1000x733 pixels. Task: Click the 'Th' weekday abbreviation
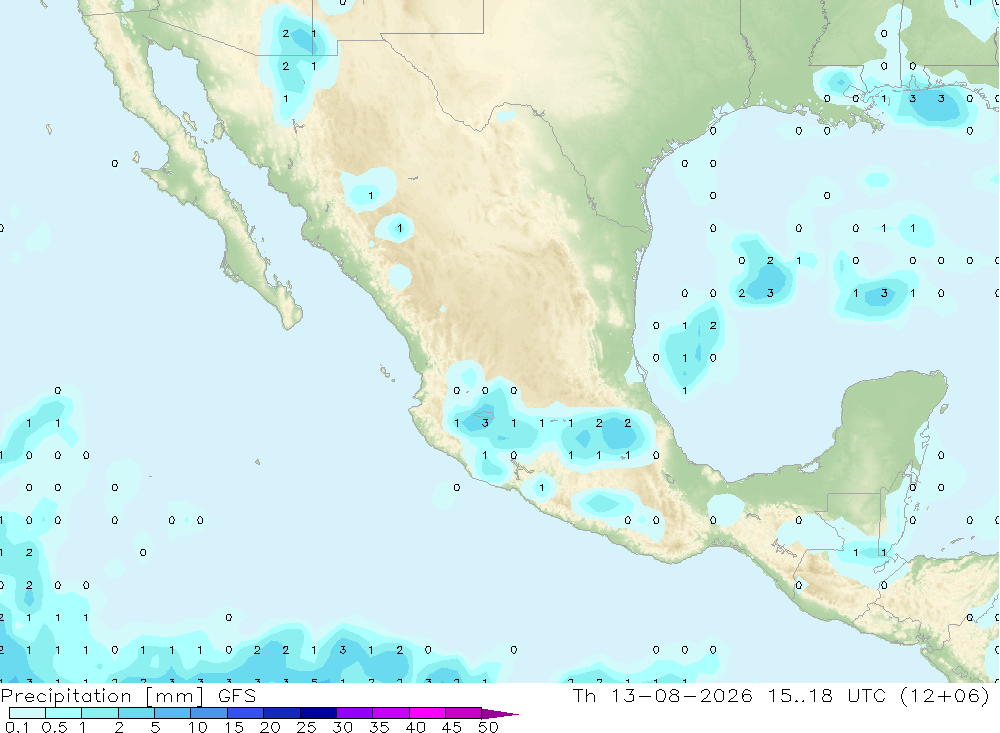coord(584,695)
